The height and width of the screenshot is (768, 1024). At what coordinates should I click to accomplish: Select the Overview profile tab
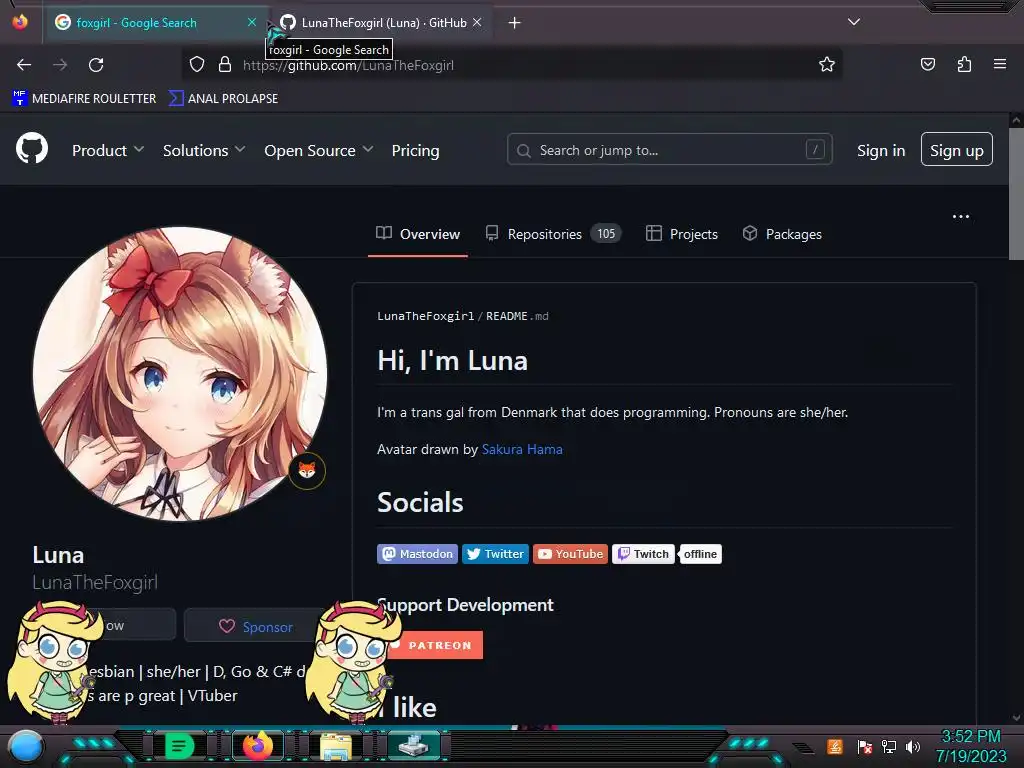[x=418, y=234]
